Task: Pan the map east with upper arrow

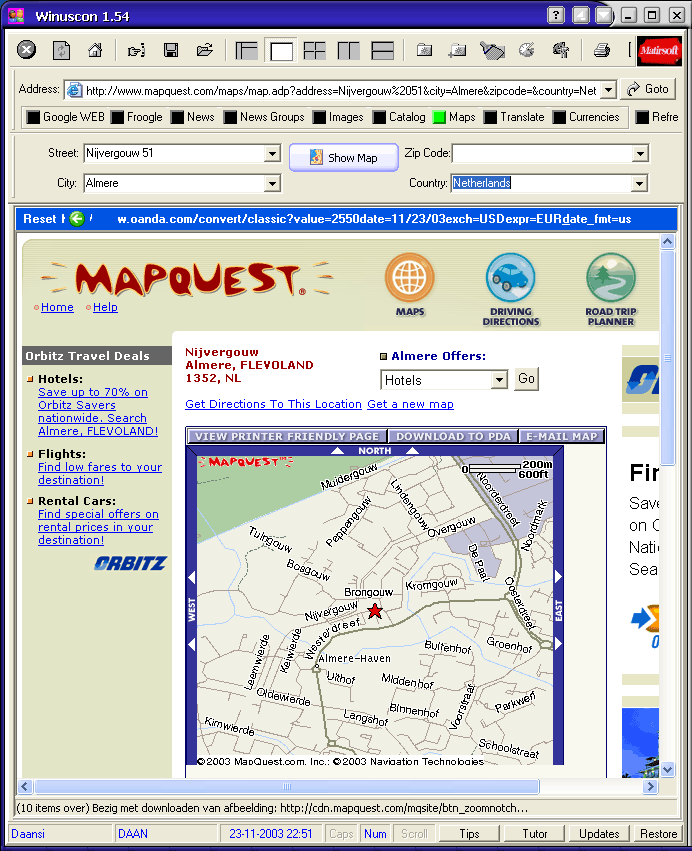Action: coord(558,576)
